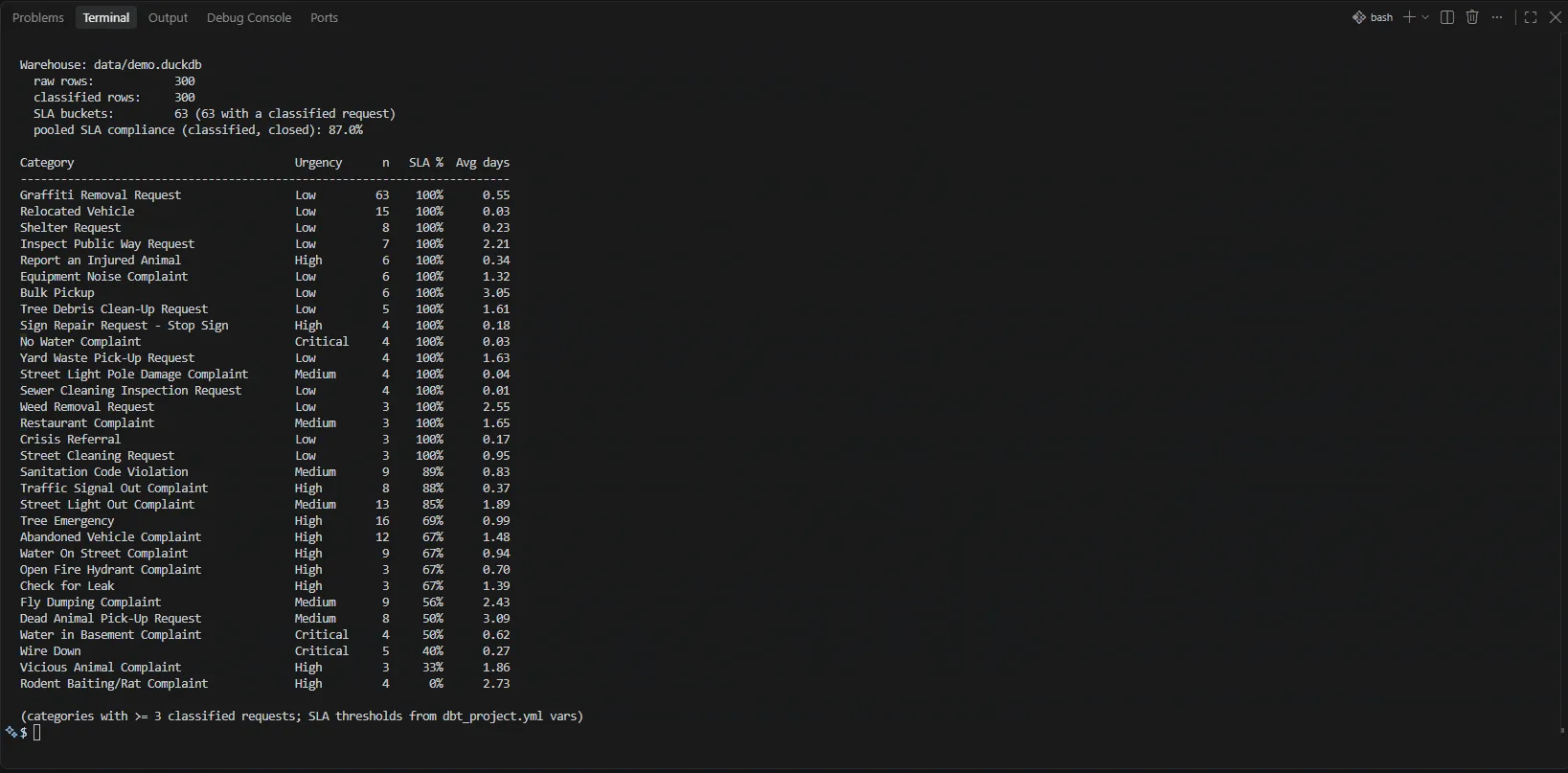Maximize the panel size
Viewport: 1568px width, 773px height.
pyautogui.click(x=1531, y=17)
